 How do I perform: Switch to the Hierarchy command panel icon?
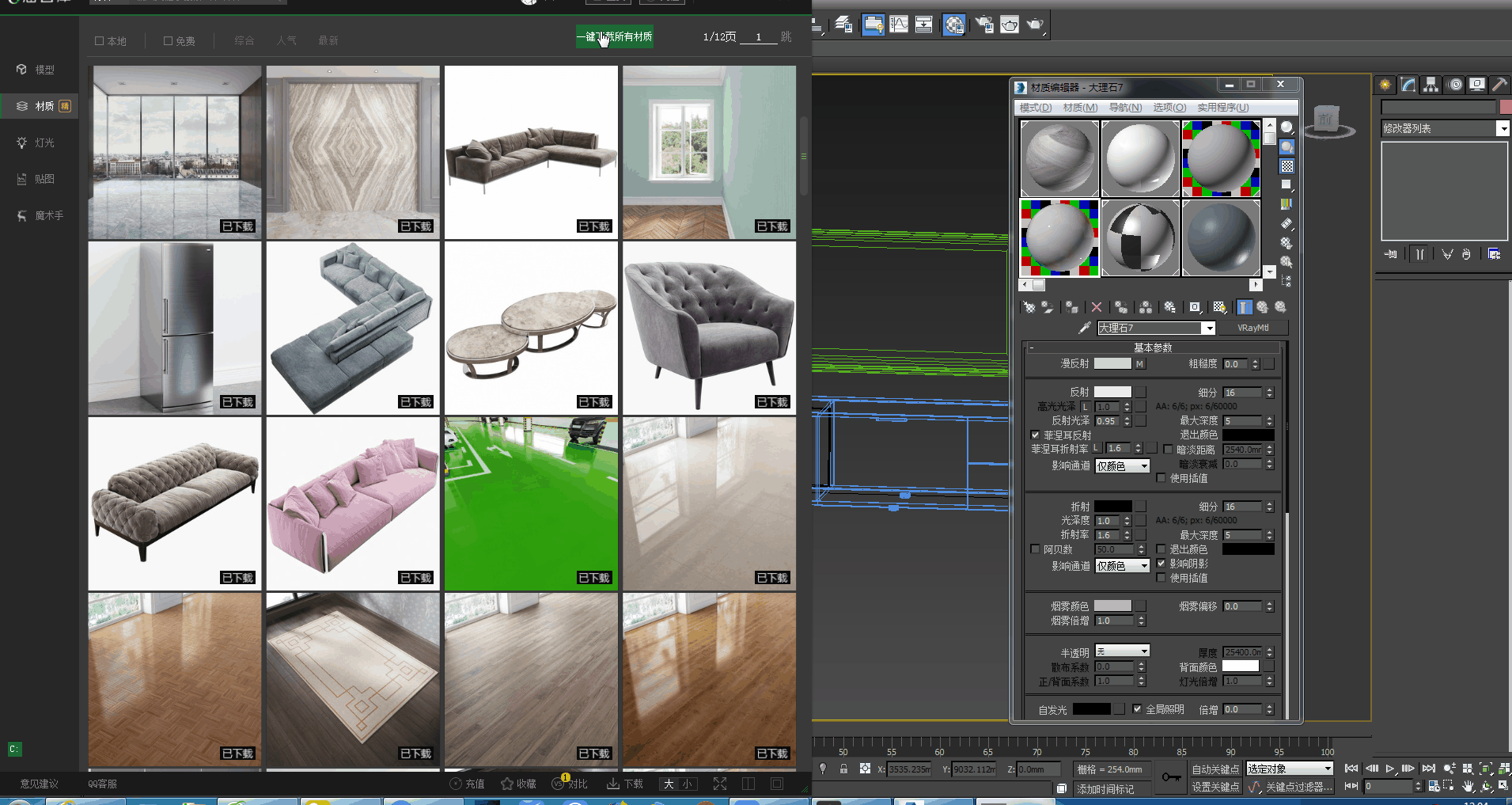[1431, 85]
